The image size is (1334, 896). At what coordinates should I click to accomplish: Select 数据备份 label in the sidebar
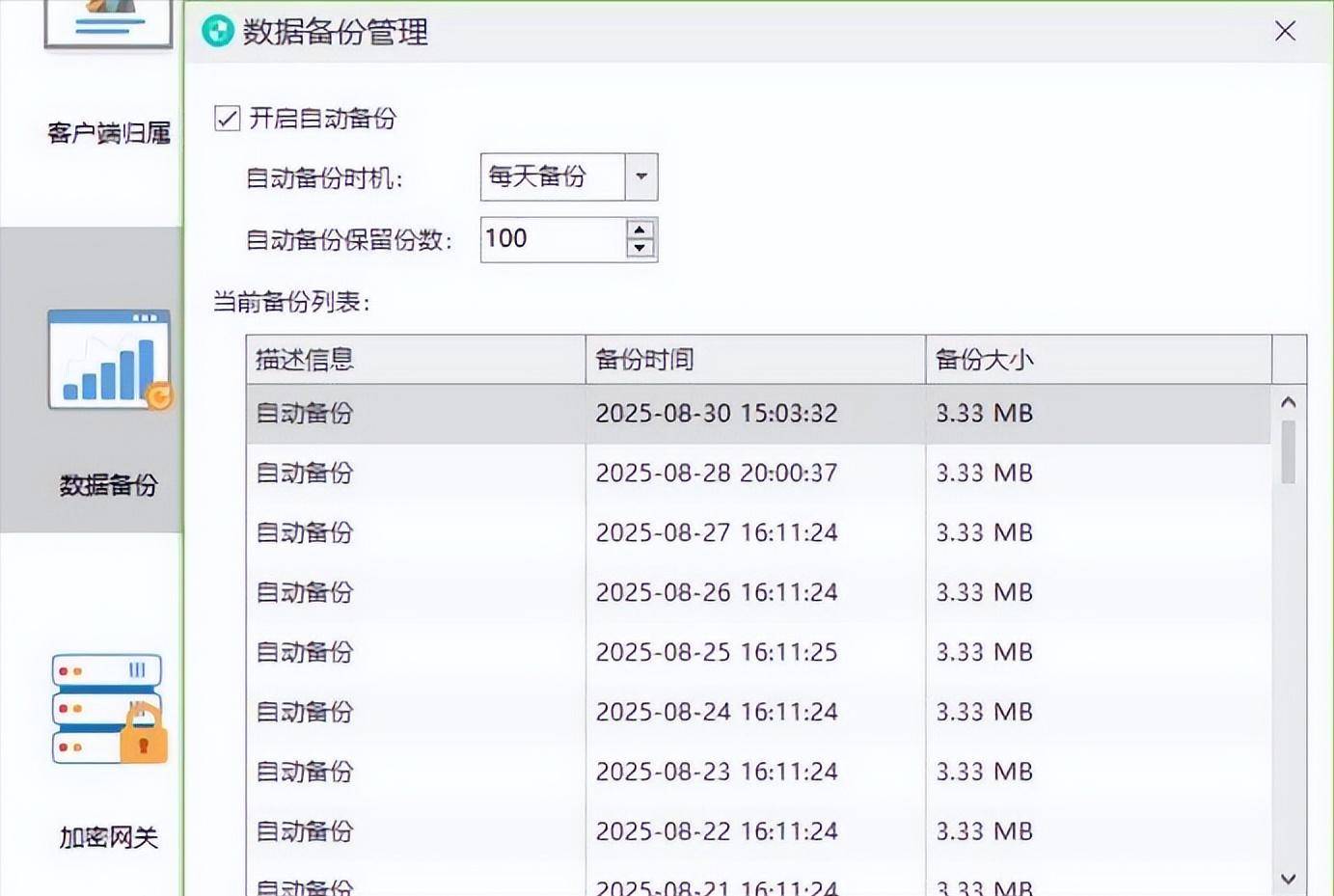click(108, 485)
